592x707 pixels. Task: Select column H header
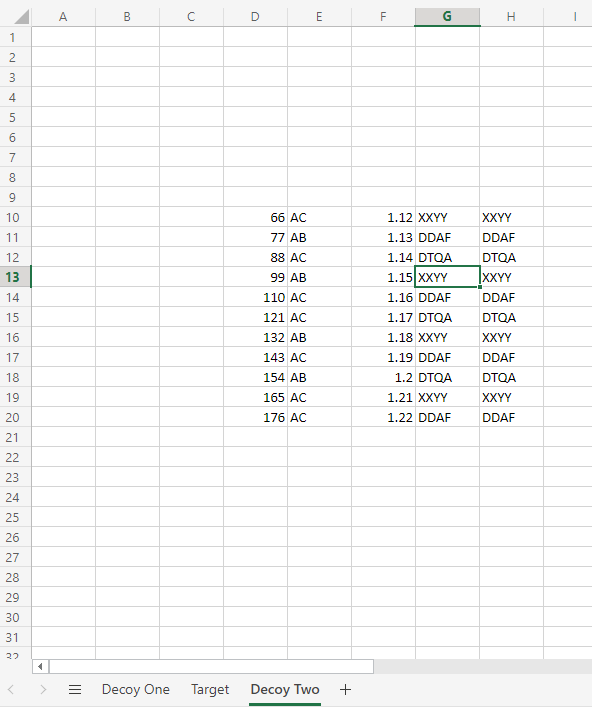pos(512,17)
